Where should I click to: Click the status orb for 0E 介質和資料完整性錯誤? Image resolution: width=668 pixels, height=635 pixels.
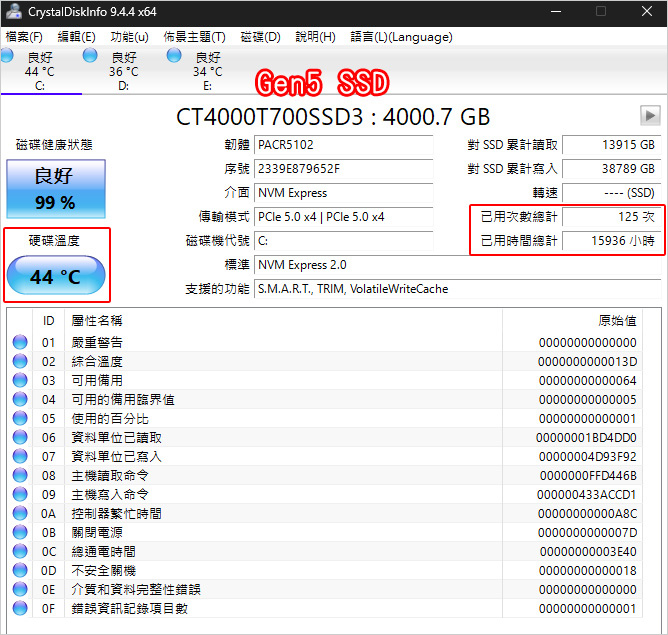pyautogui.click(x=20, y=589)
